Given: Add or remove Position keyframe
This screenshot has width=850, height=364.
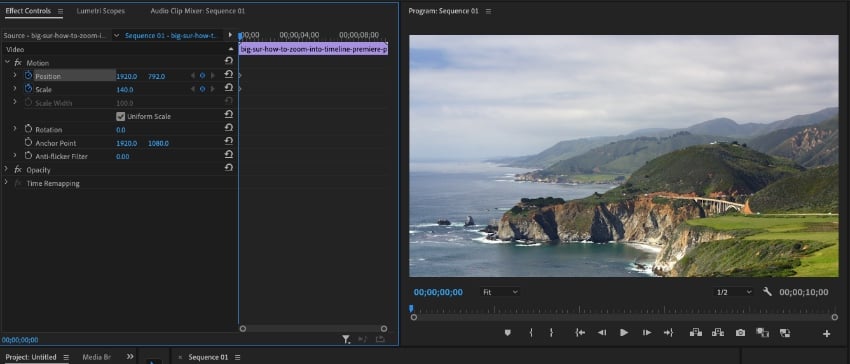Looking at the screenshot, I should (202, 76).
